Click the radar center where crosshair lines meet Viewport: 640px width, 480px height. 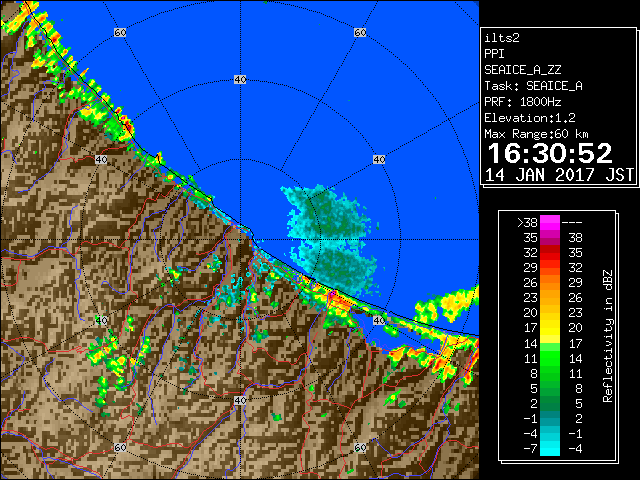(240, 240)
